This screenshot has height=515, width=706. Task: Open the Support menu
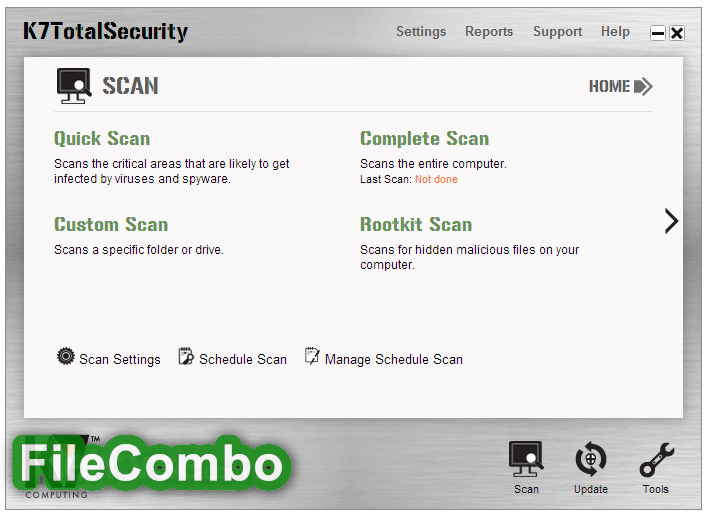tap(557, 32)
